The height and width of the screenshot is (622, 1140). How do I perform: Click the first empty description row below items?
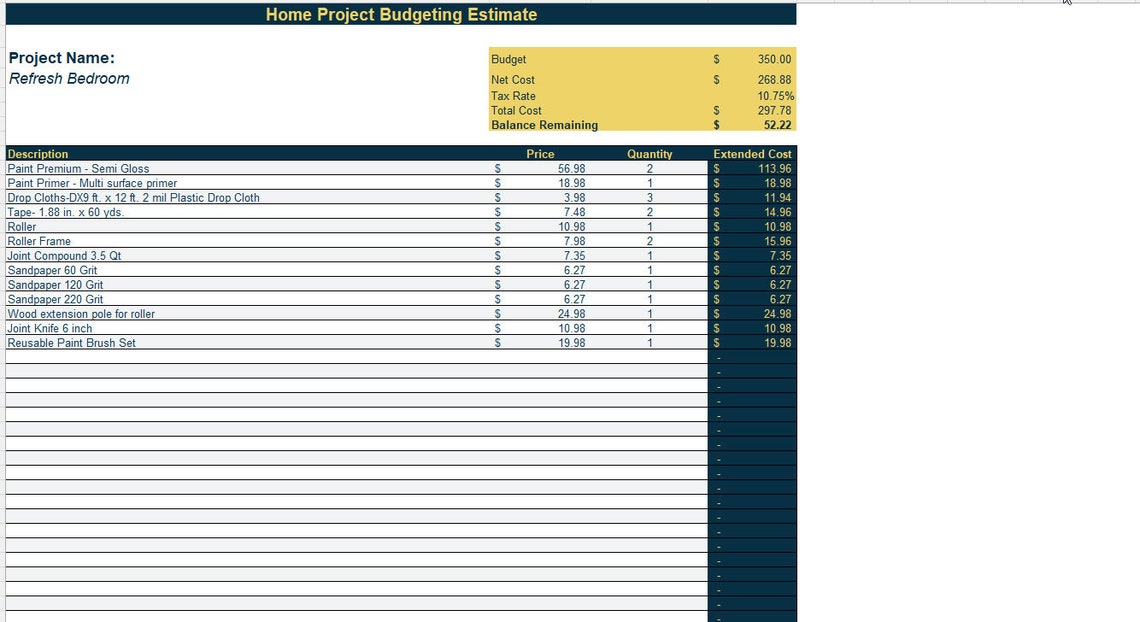coord(200,357)
